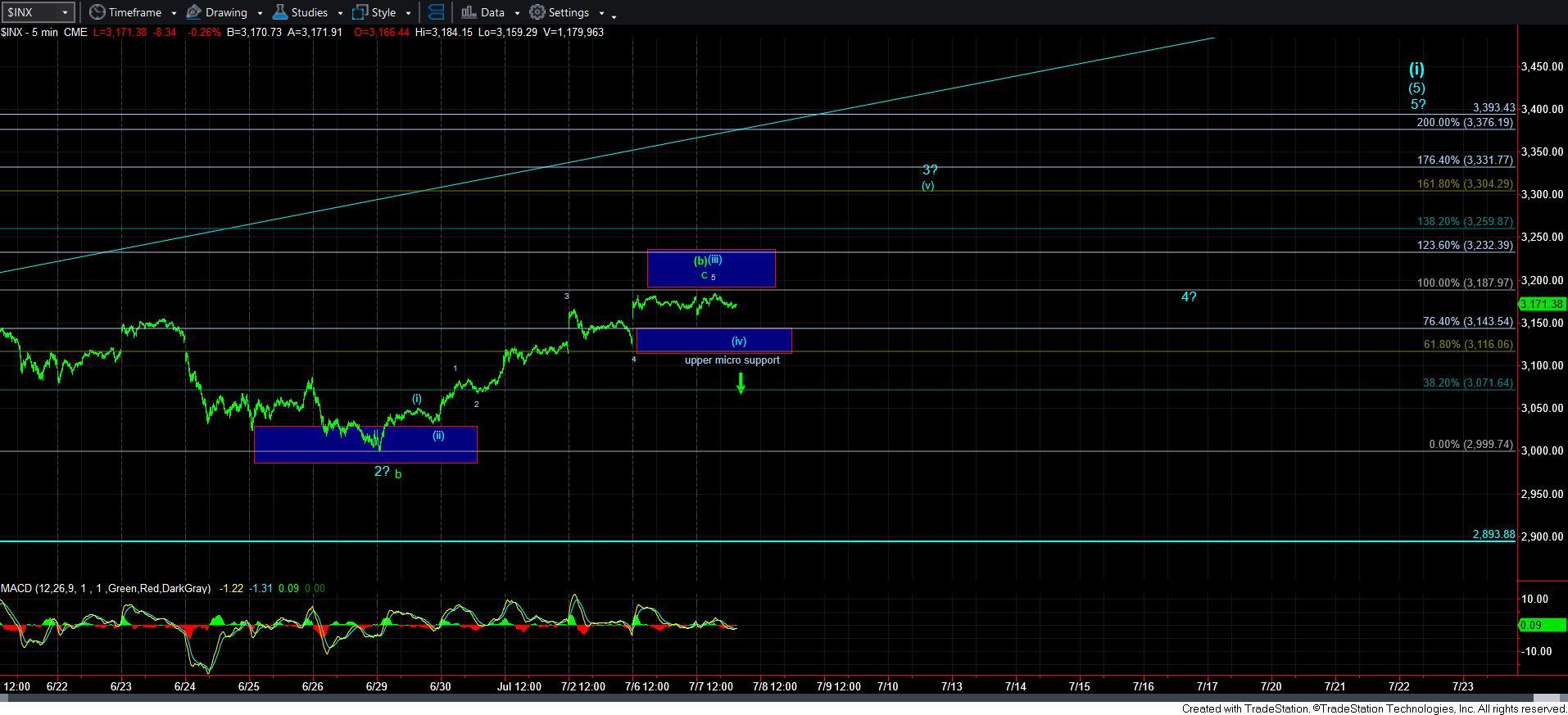Screen dimensions: 1568x715
Task: Click the 7/13 date on time axis
Action: coord(951,686)
